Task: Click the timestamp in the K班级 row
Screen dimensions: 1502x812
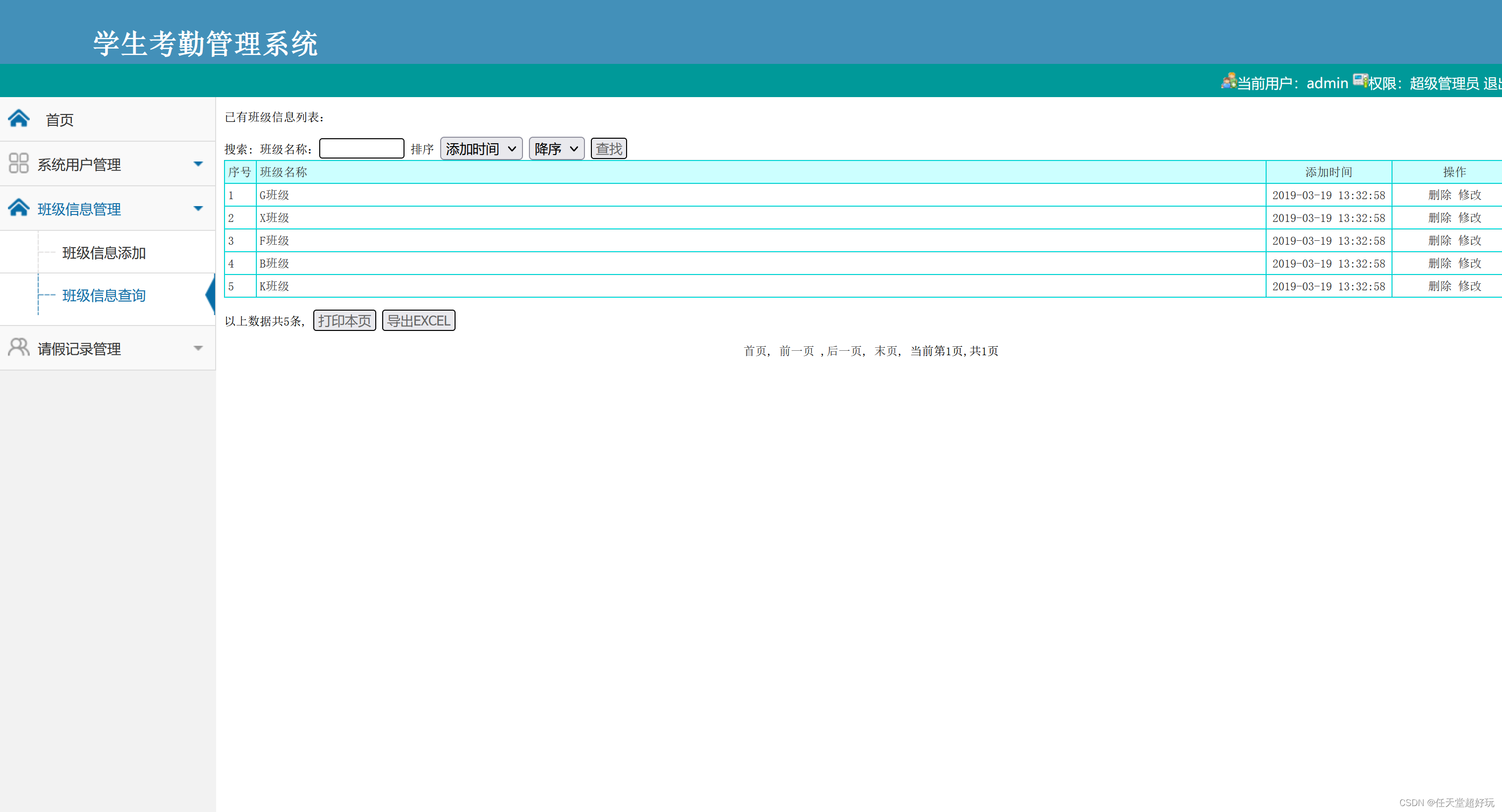Action: 1329,286
